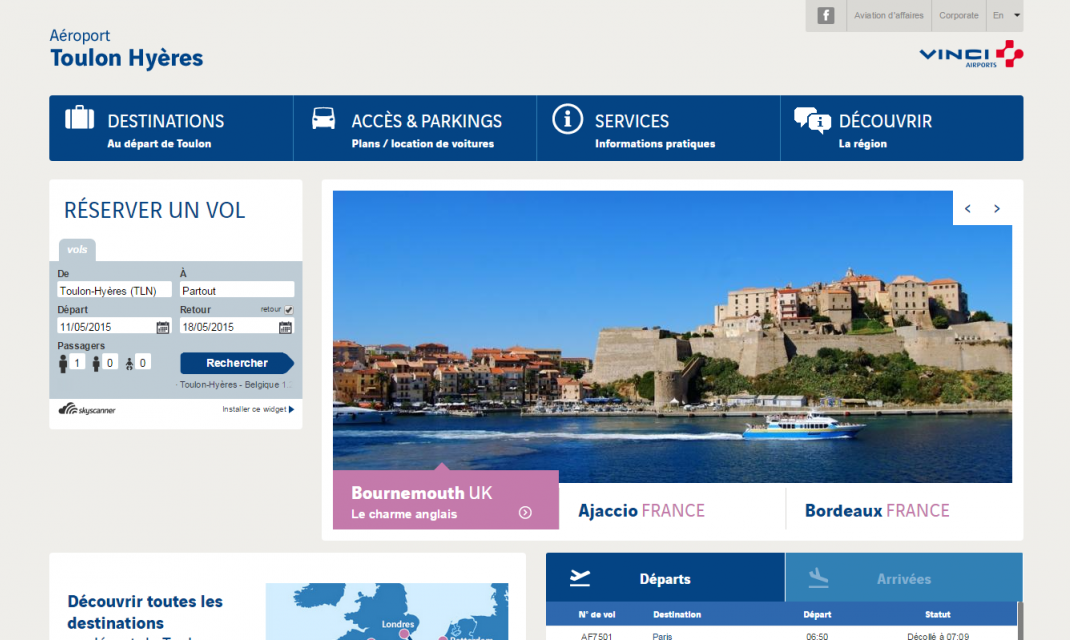Switch to the Arrivées tab

coord(903,578)
